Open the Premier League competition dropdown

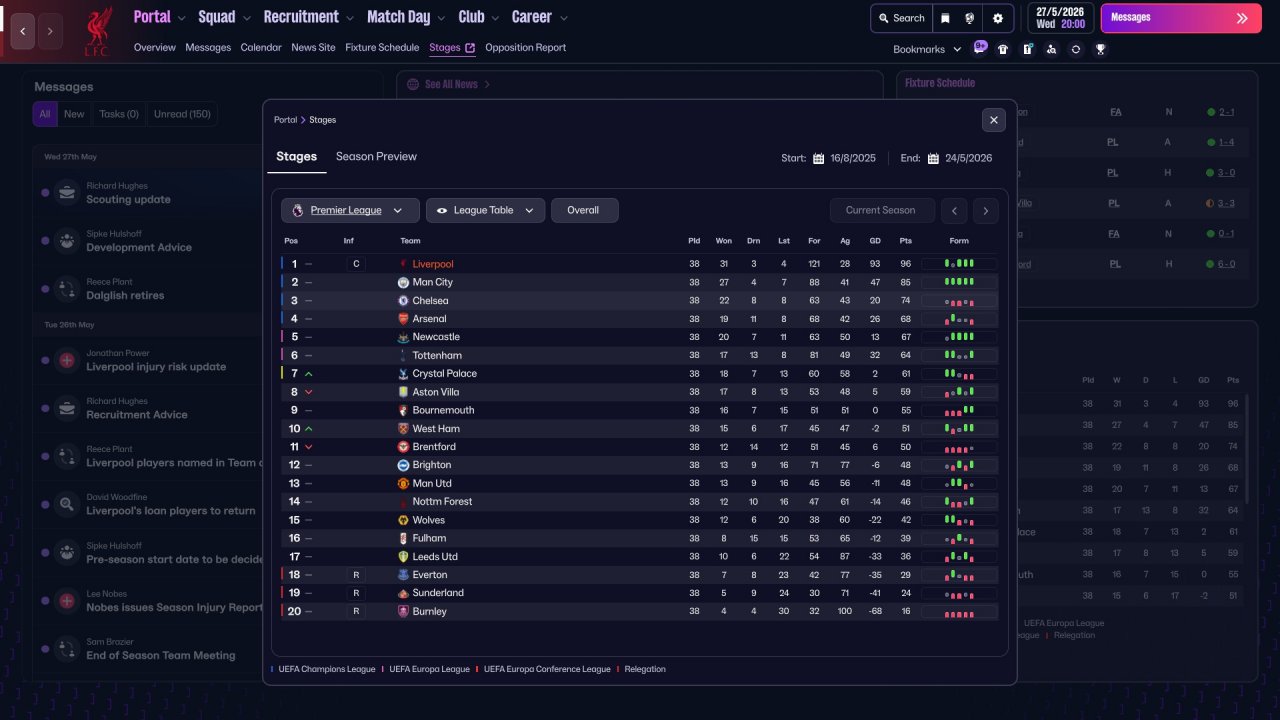[x=350, y=210]
